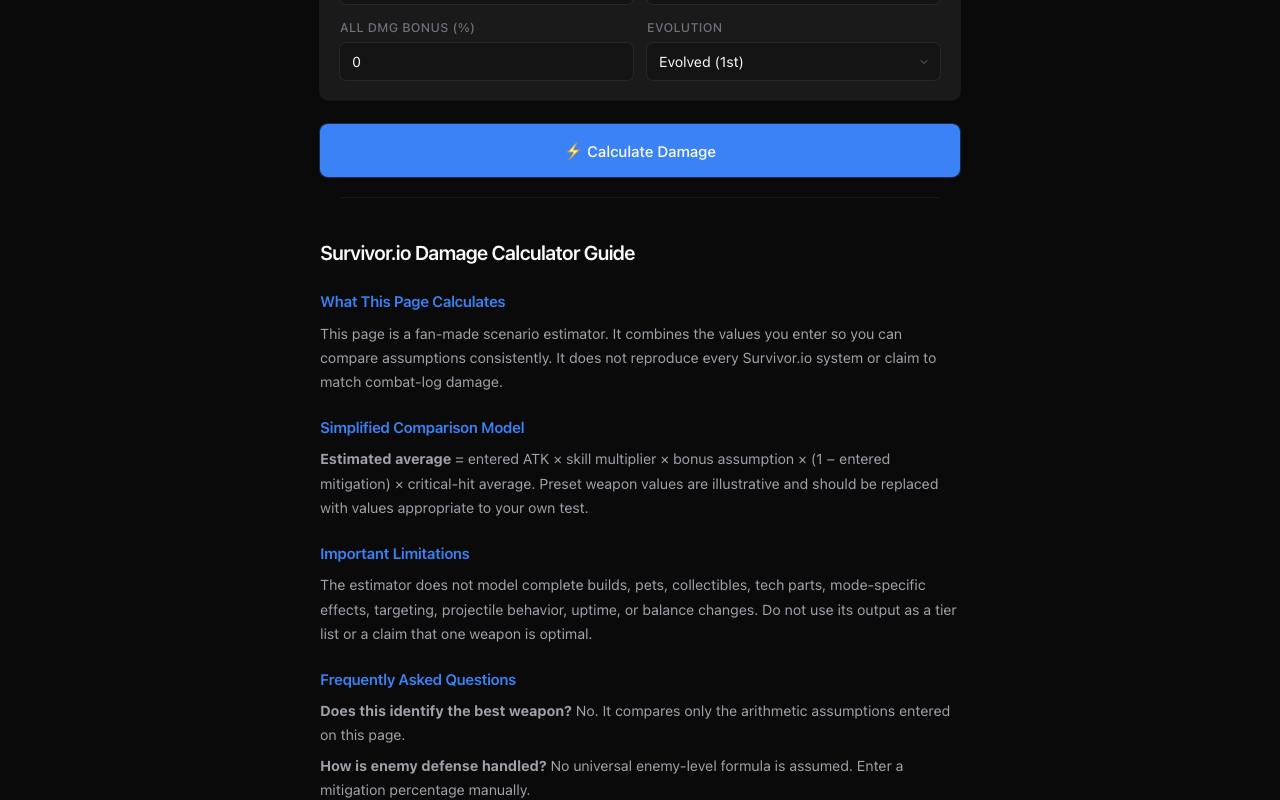Image resolution: width=1280 pixels, height=800 pixels.
Task: Click the 'How is enemy defense handled?' question
Action: 433,766
